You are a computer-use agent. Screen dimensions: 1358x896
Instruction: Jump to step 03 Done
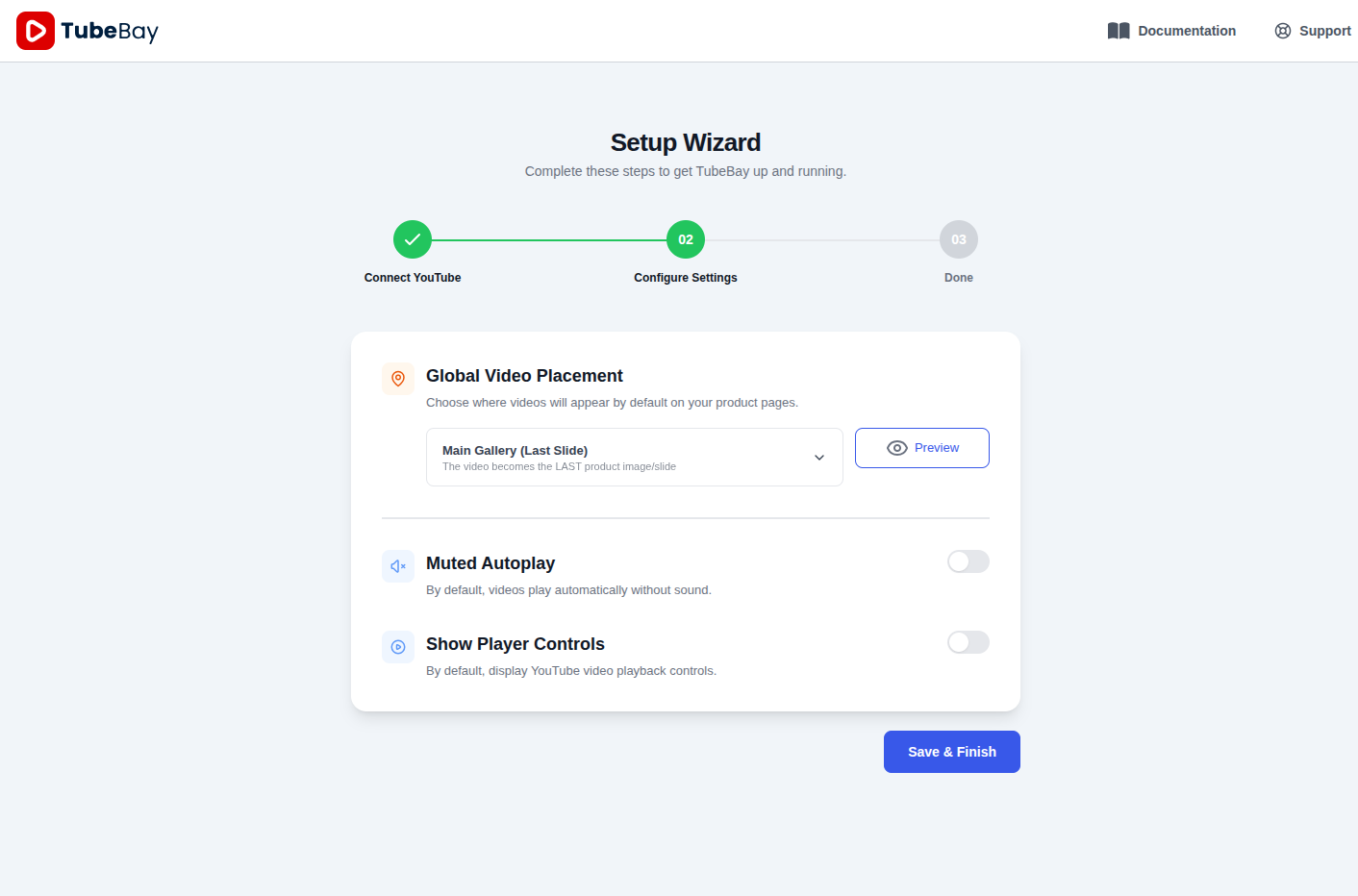click(x=959, y=239)
